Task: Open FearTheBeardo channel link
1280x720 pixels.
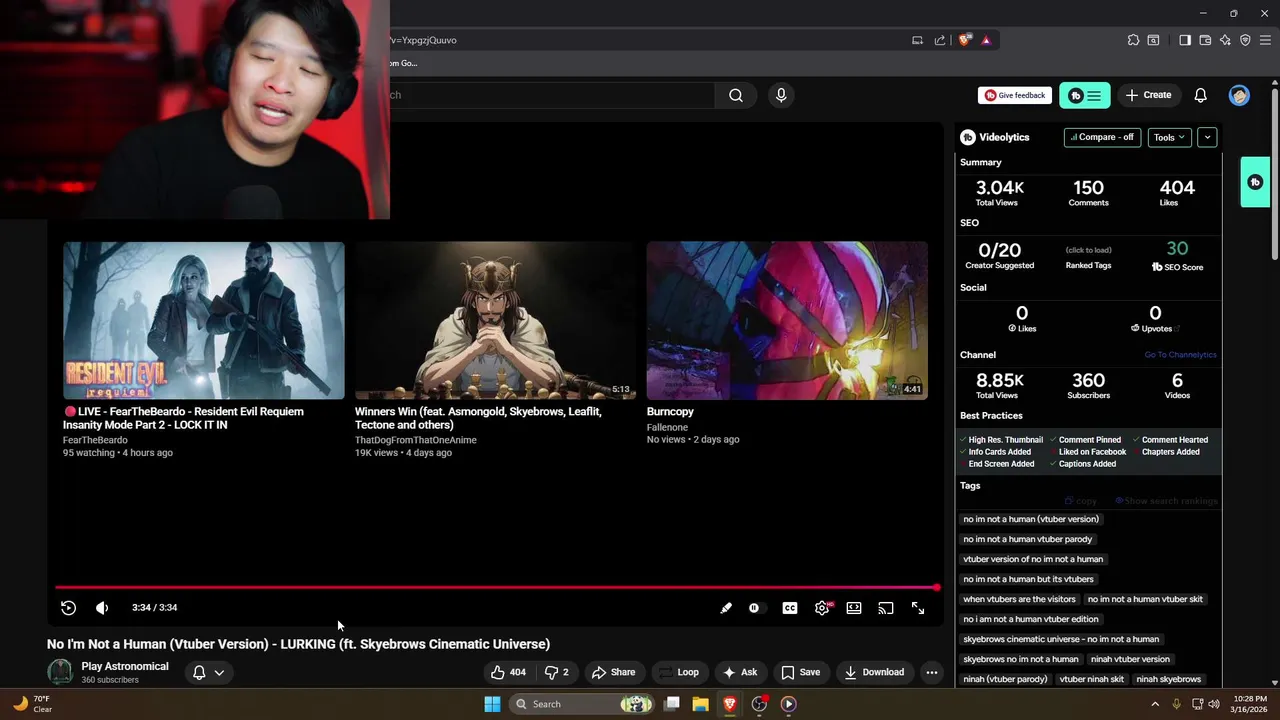Action: coord(95,440)
